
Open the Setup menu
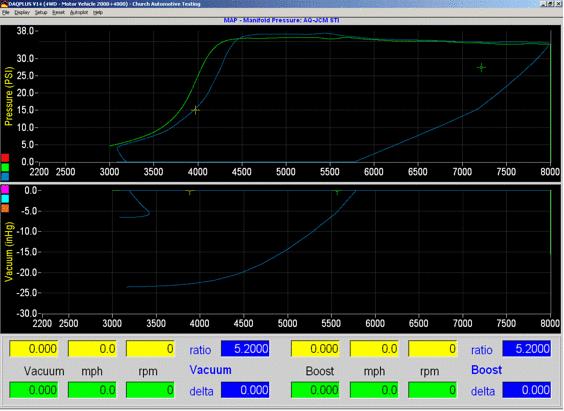coord(41,12)
